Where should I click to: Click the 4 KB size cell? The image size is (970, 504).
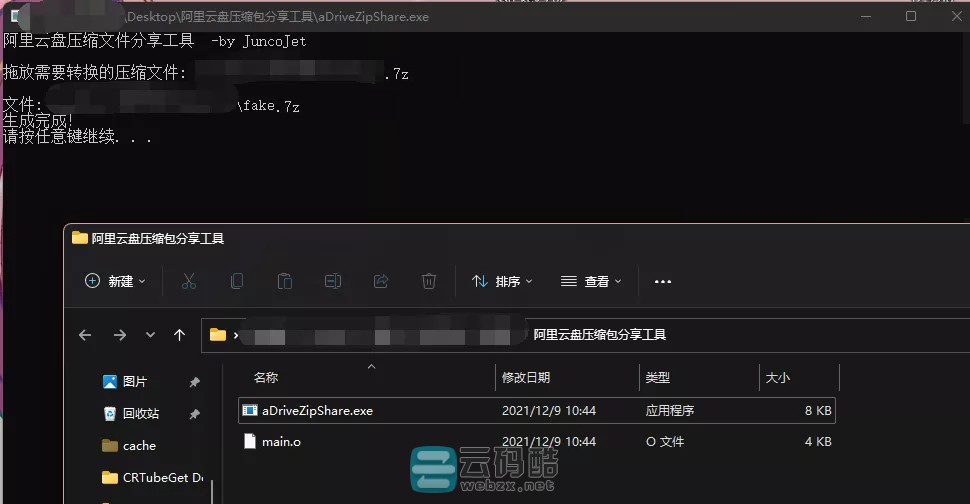818,442
